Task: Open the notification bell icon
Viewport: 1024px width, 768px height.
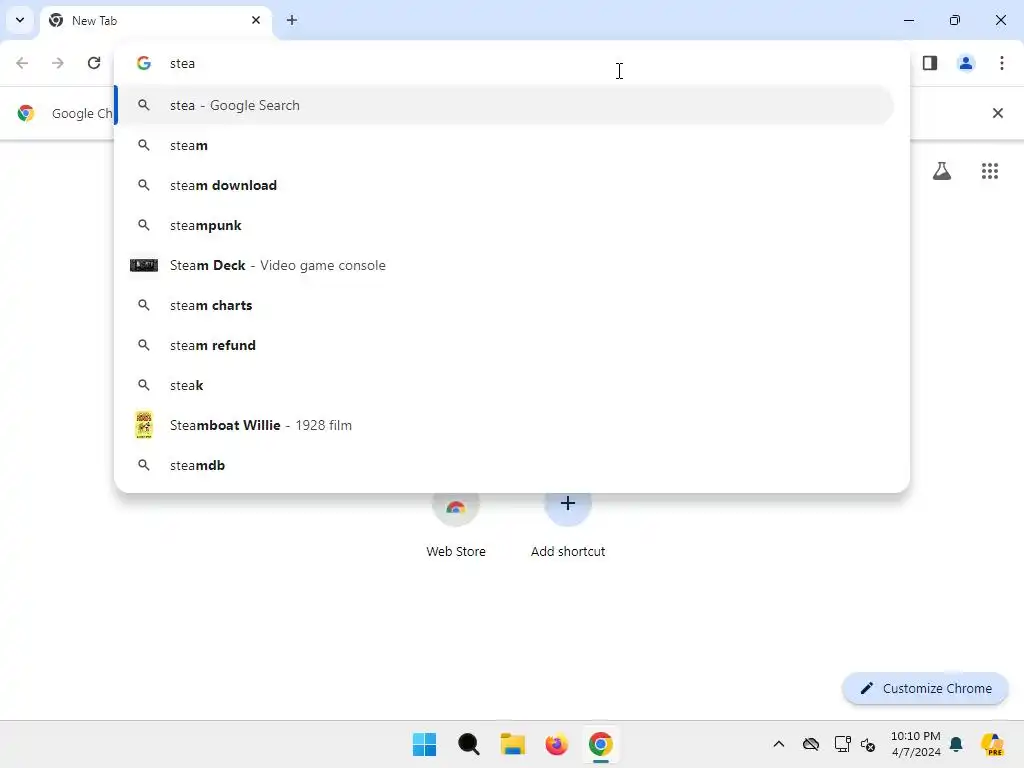Action: pos(956,744)
